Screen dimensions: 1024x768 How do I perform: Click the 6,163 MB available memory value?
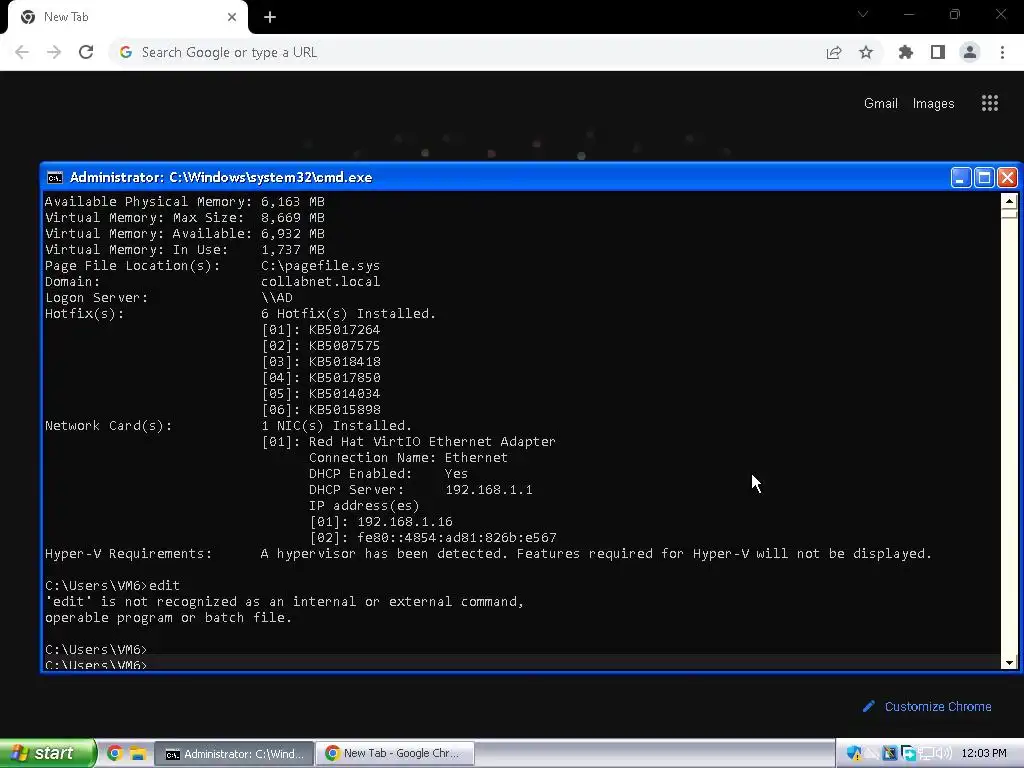[x=293, y=202]
